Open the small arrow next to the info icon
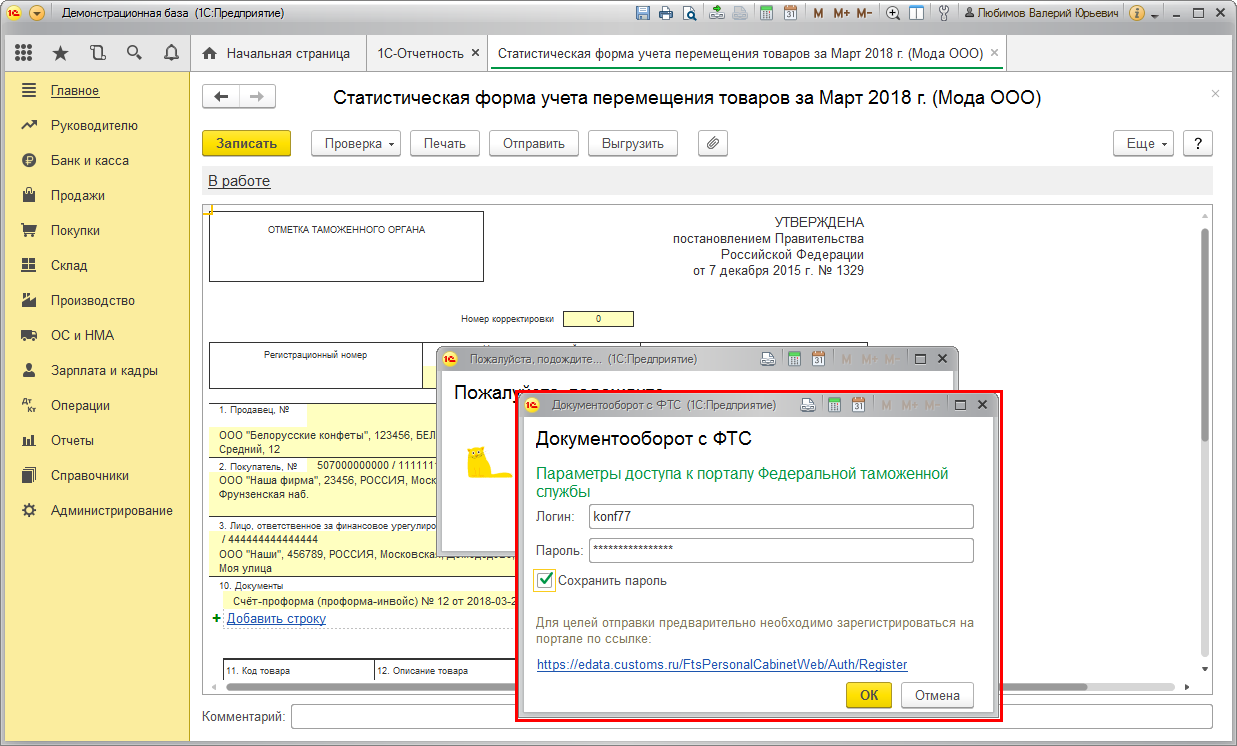Screen dimensions: 1237x746 pos(1155,15)
